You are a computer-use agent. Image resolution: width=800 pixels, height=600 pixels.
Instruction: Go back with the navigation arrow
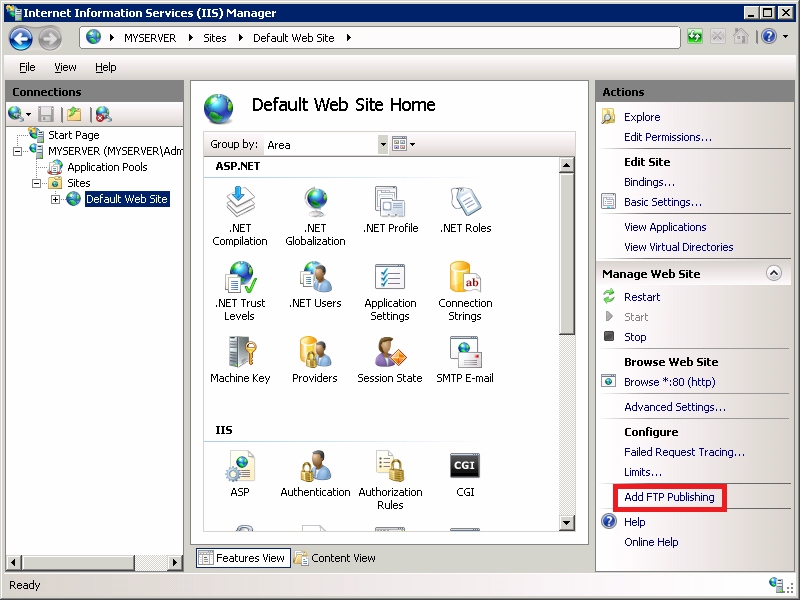click(x=21, y=38)
